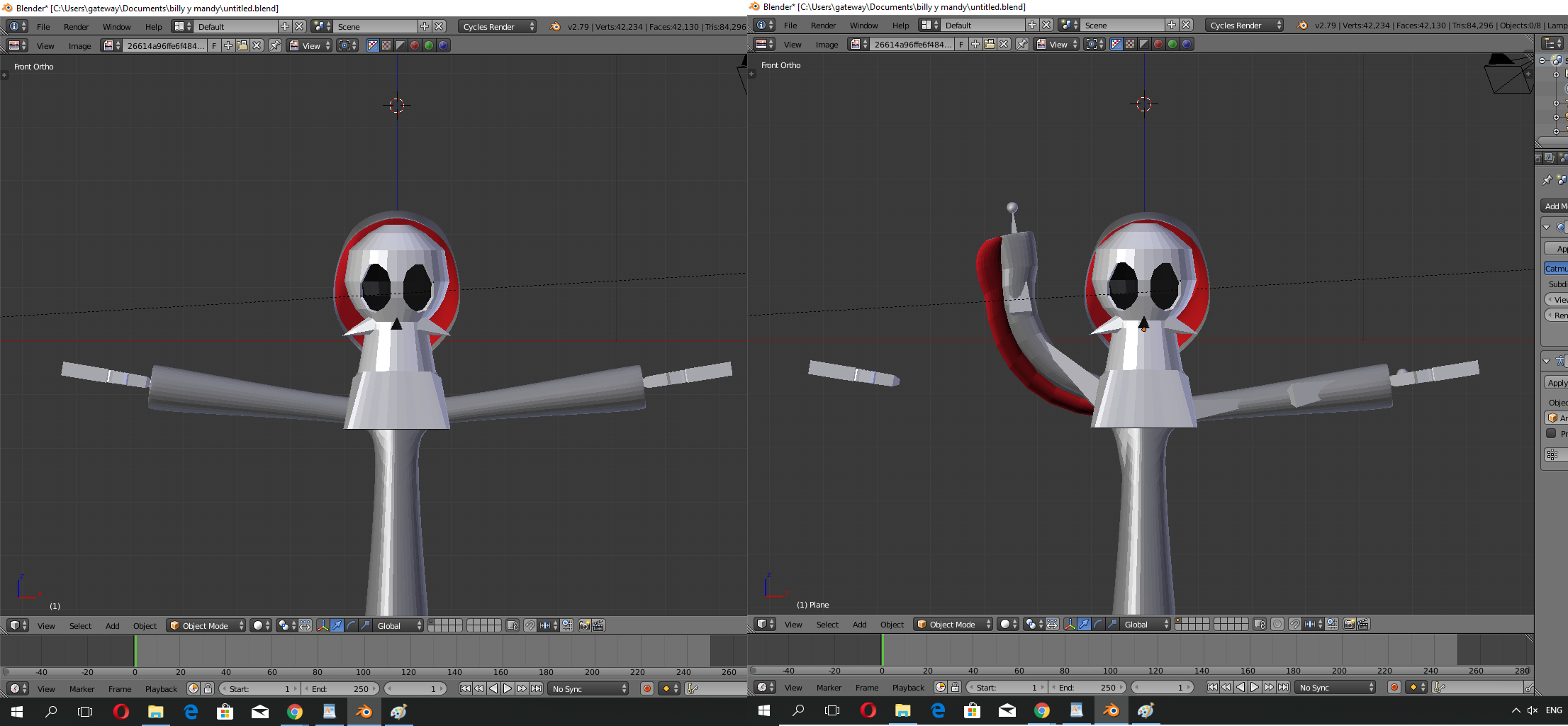Open the No Sync dropdown in the left timeline

pos(589,688)
